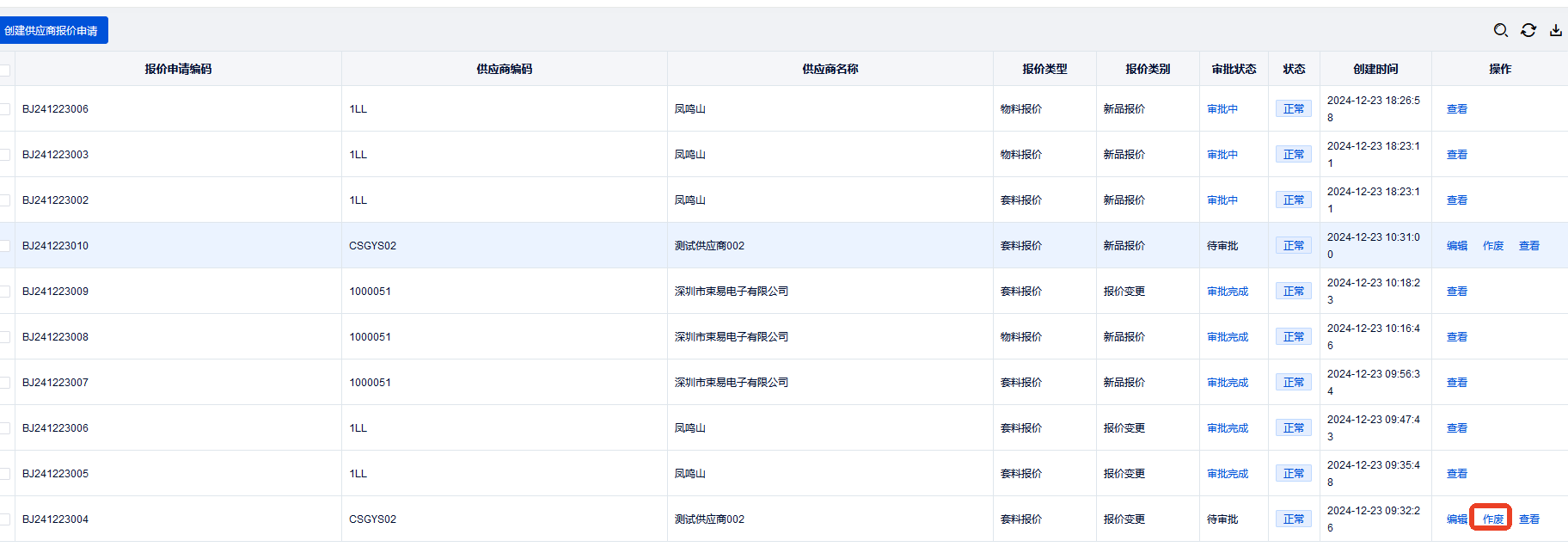Click the download export icon

point(1555,30)
